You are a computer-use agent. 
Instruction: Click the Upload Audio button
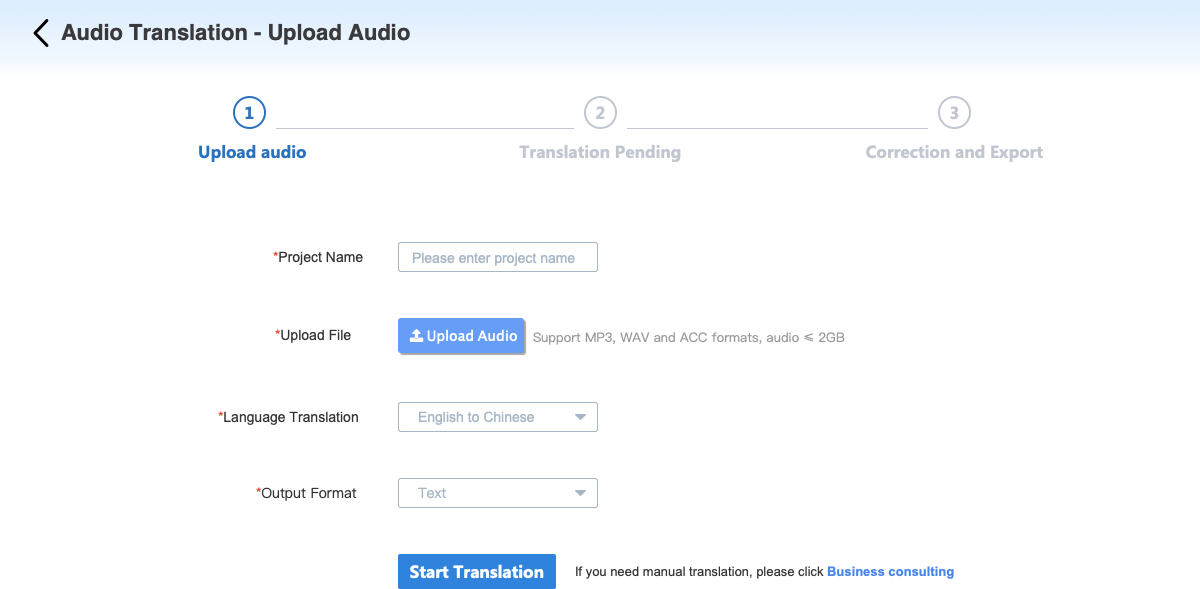pyautogui.click(x=462, y=336)
